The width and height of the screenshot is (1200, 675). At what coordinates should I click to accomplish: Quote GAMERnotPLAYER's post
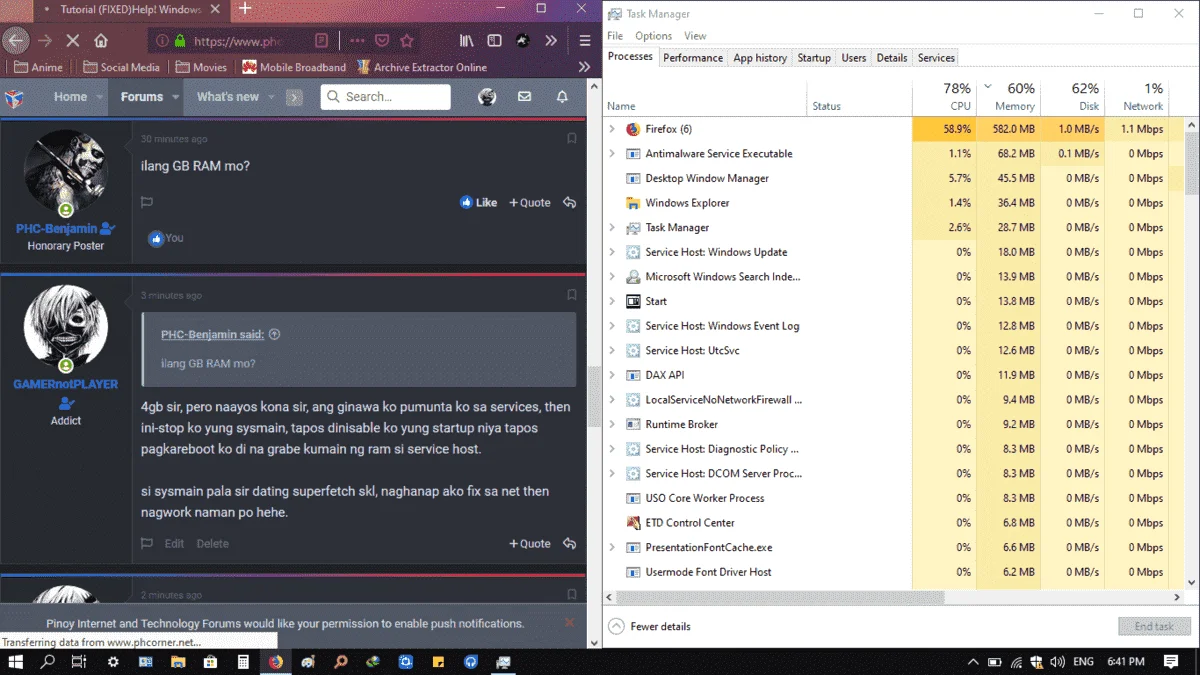click(530, 543)
